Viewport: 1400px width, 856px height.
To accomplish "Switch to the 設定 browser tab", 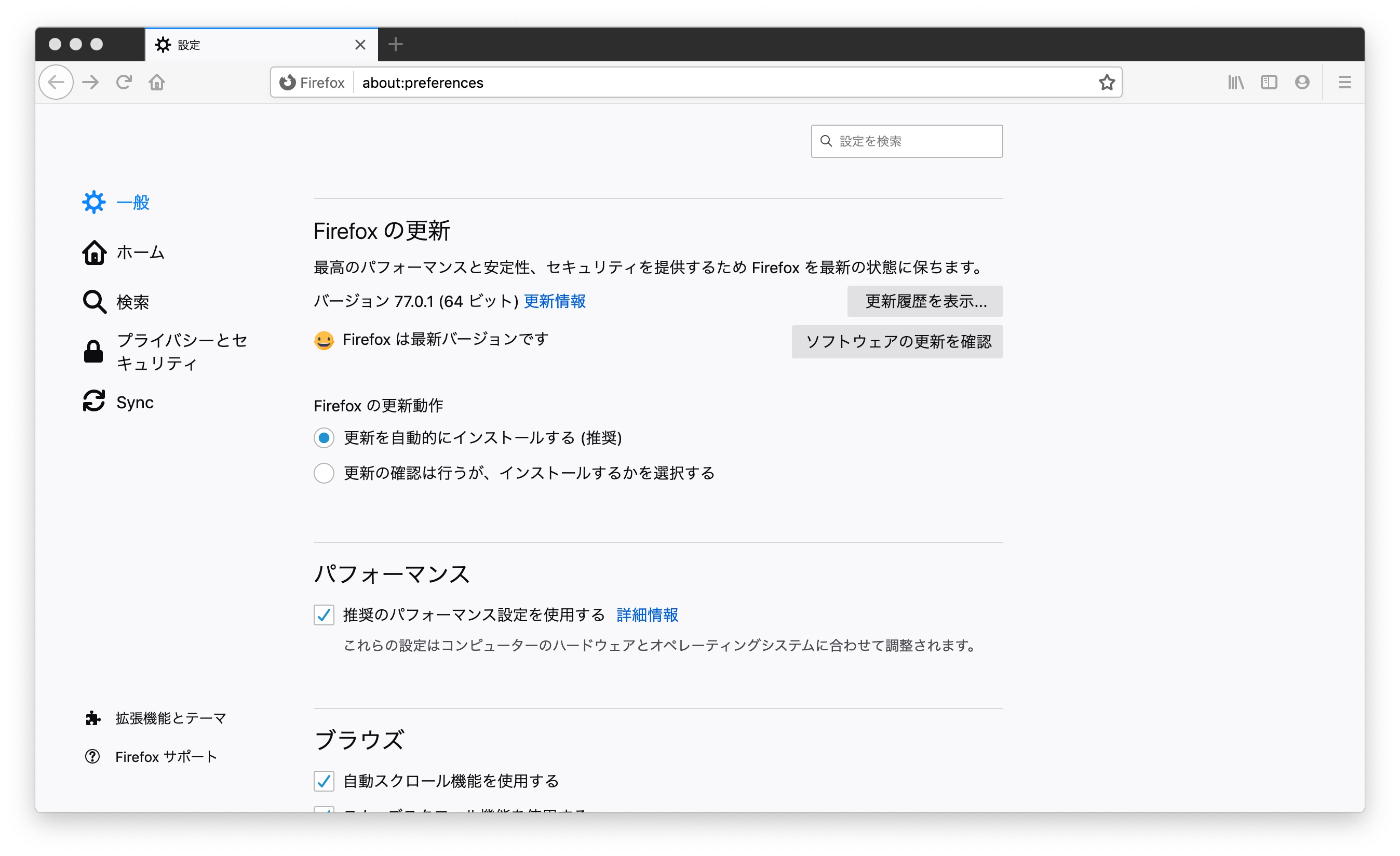I will click(261, 44).
